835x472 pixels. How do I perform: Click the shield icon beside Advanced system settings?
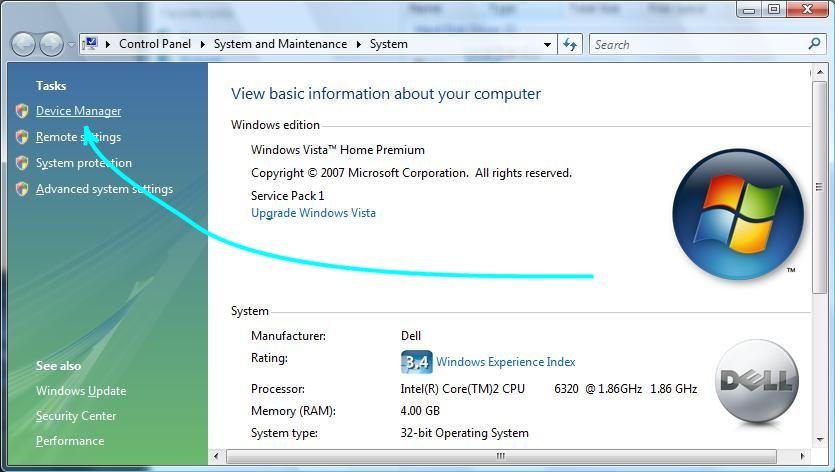(22, 189)
